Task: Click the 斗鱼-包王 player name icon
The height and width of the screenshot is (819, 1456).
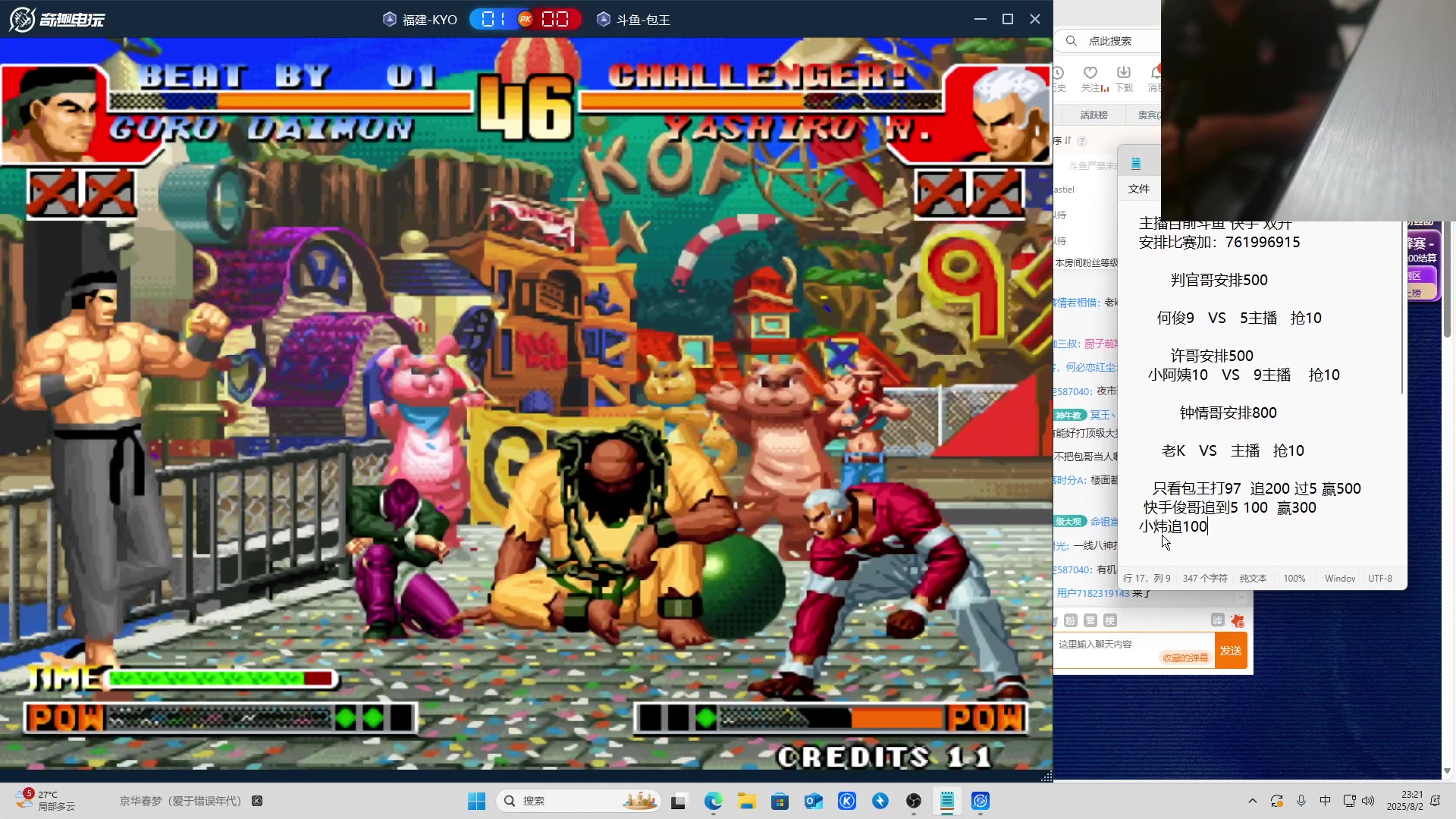Action: pos(603,19)
